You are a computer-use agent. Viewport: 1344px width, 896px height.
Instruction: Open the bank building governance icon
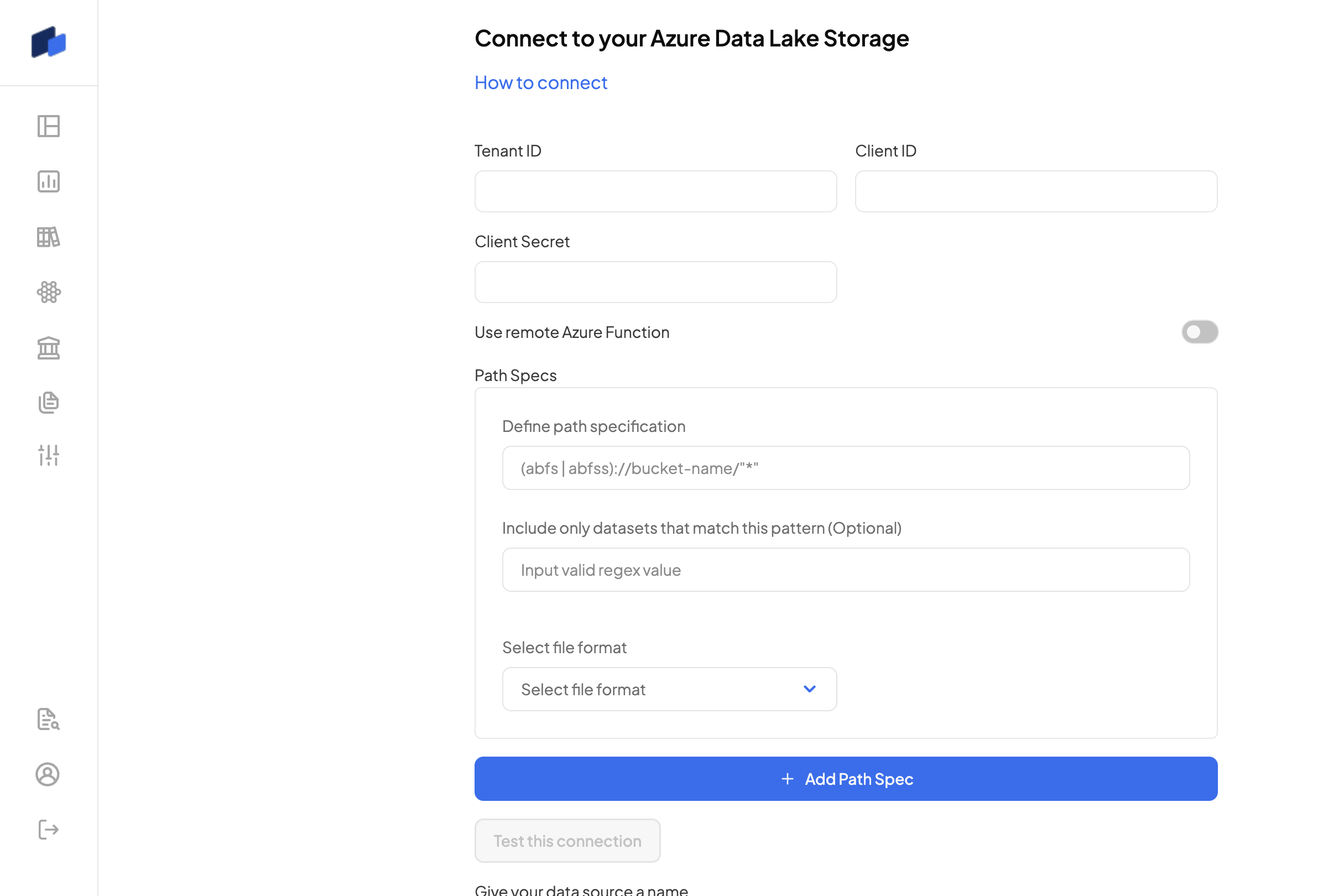pyautogui.click(x=49, y=347)
